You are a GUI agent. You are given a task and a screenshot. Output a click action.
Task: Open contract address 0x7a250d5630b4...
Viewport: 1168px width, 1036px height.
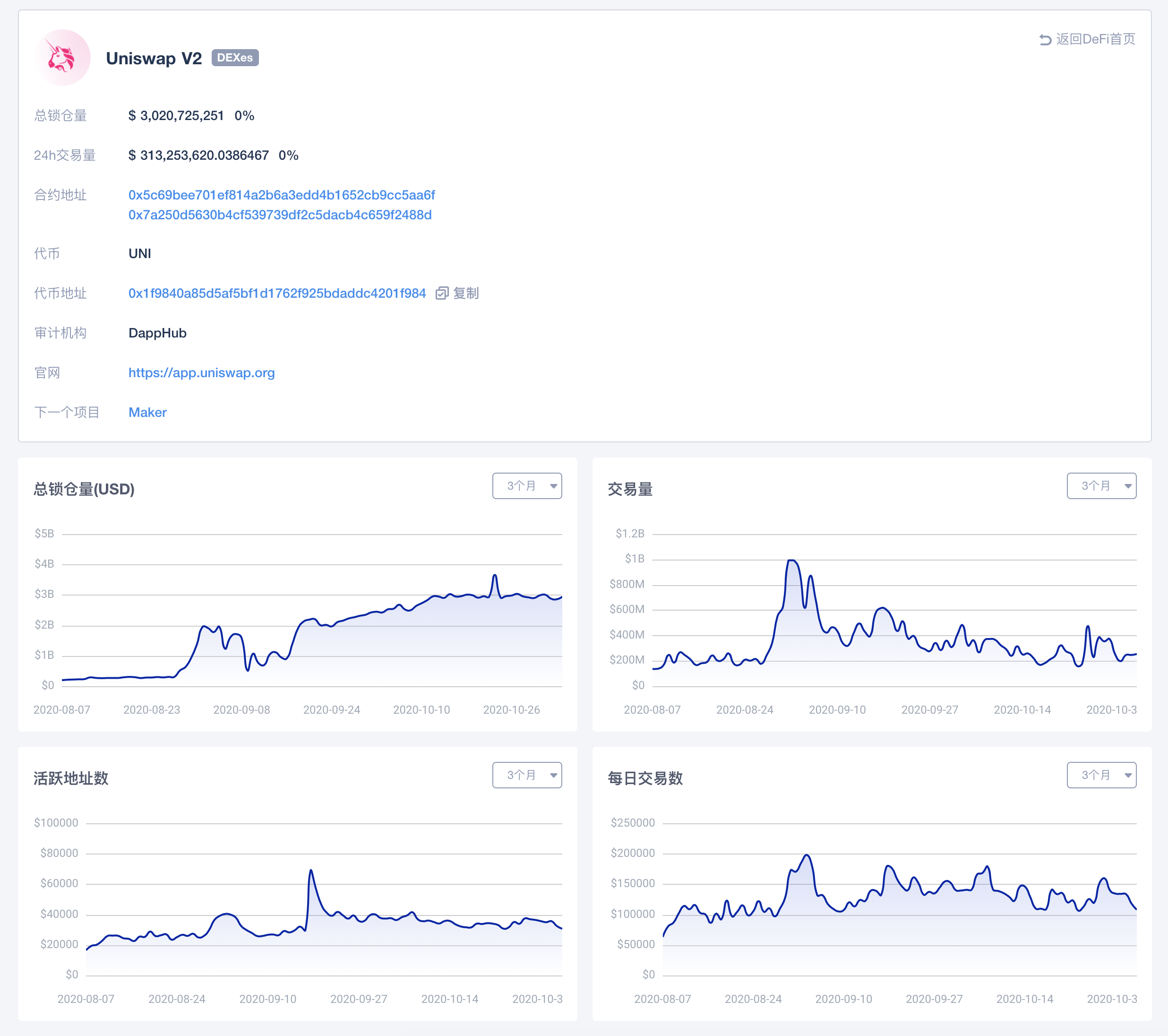click(x=280, y=215)
